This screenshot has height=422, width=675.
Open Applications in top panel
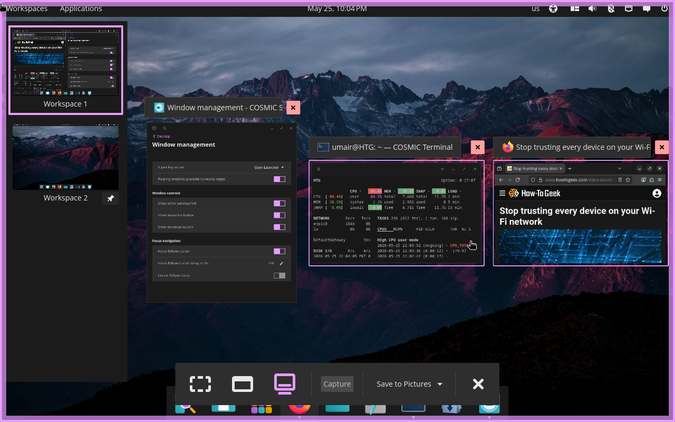point(81,9)
